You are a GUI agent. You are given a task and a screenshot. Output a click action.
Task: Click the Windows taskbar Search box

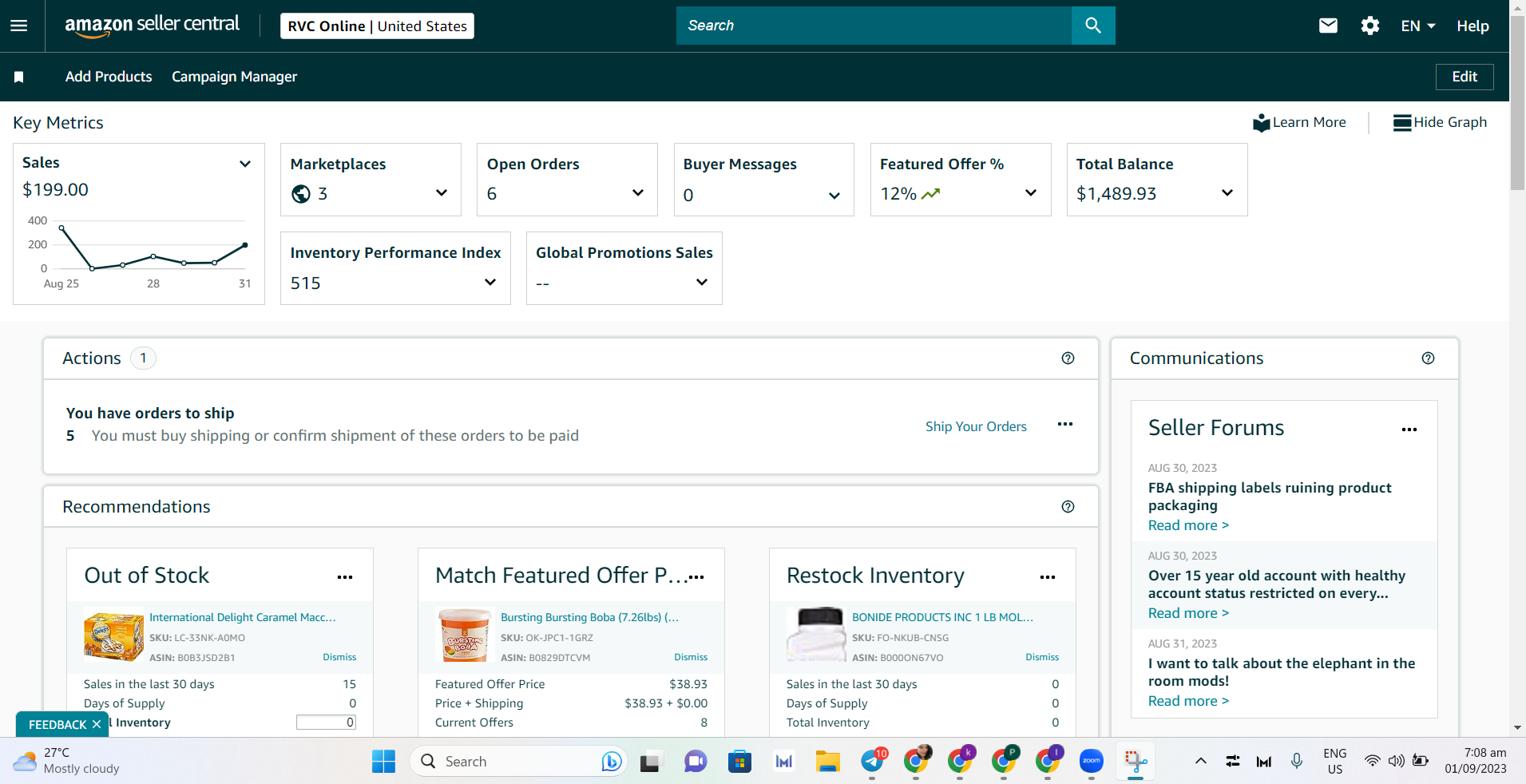[518, 762]
